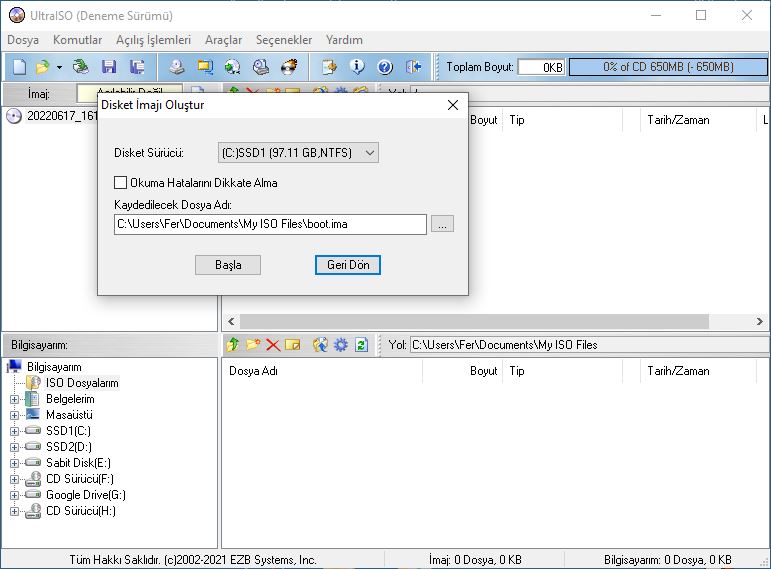Expand the Sabit Disk(E:) tree node
Viewport: 771px width, 569px height.
(14, 463)
